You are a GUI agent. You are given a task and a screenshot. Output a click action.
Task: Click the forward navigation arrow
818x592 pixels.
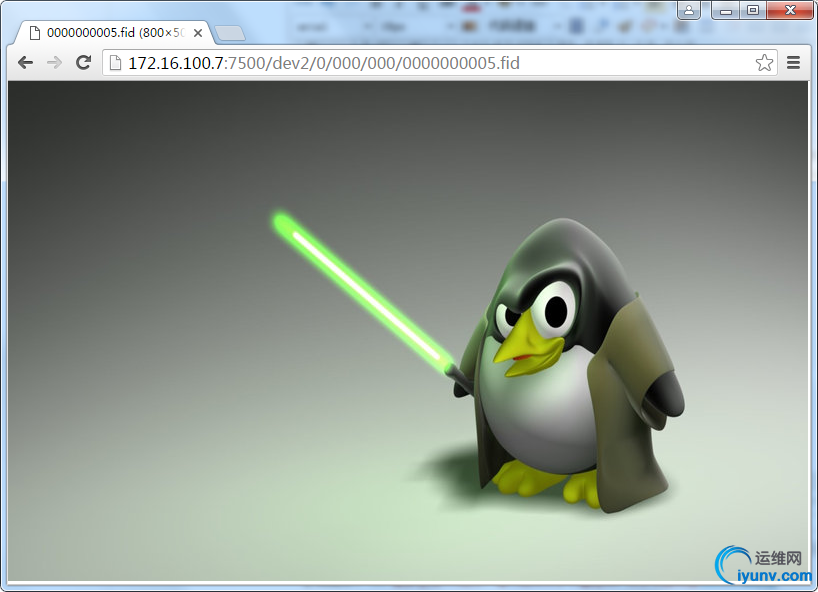tap(54, 63)
